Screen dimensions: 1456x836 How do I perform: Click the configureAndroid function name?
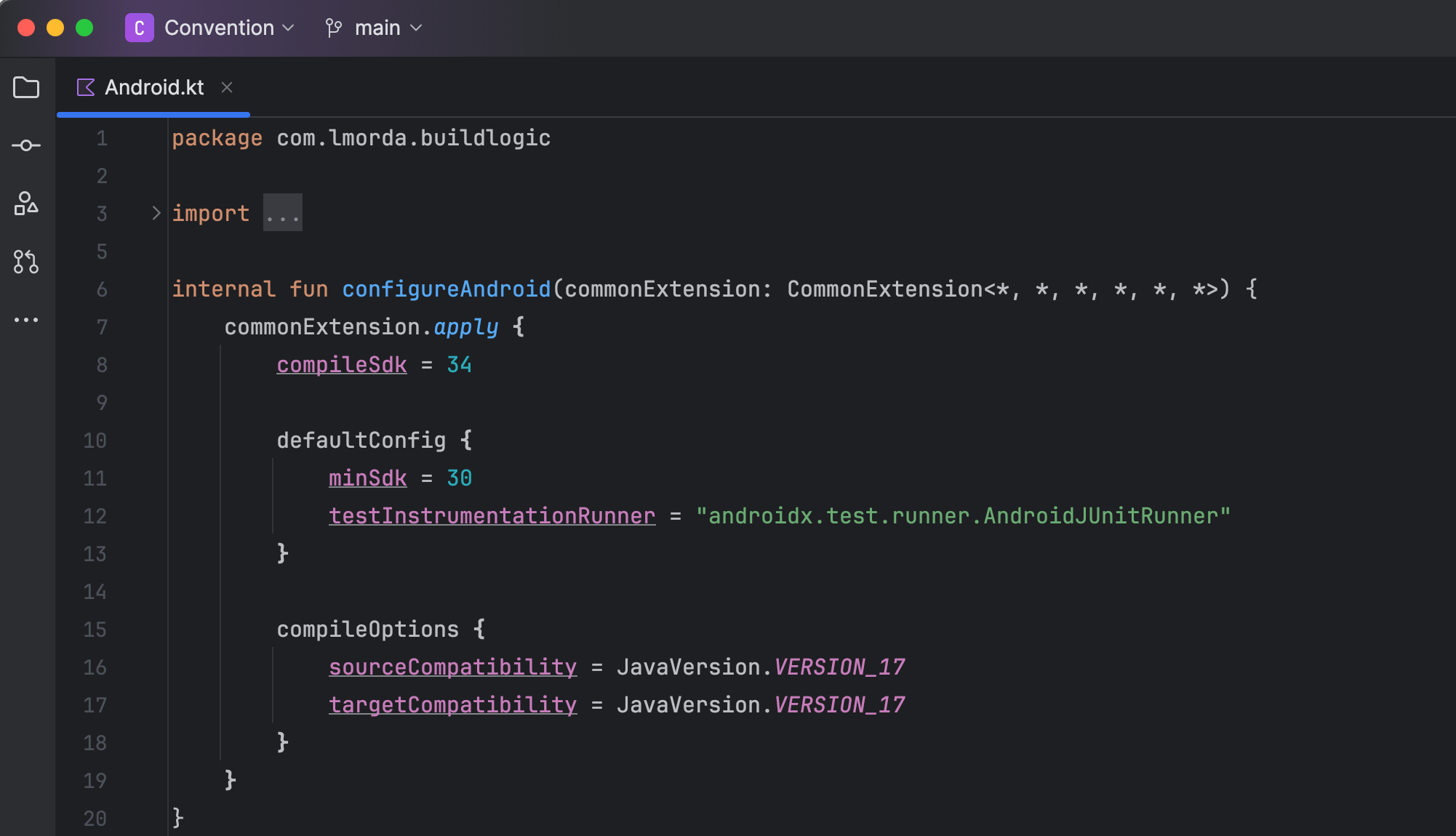447,289
